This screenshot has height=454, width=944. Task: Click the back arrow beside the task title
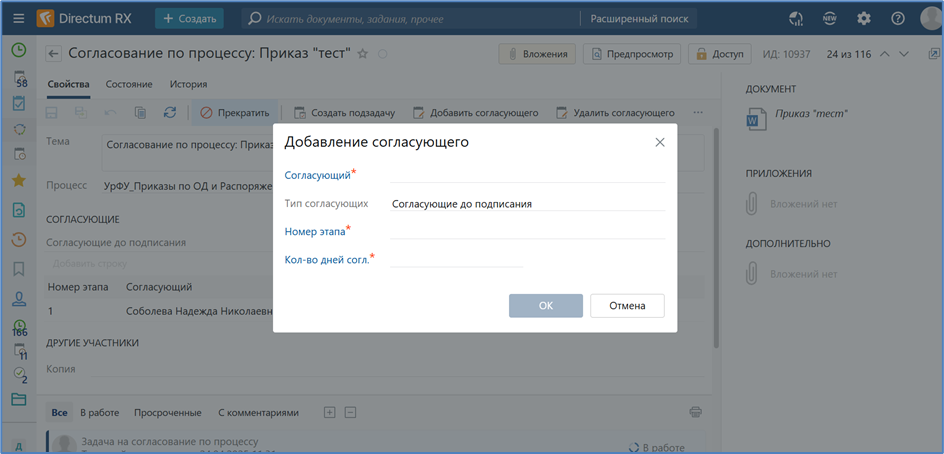tap(54, 54)
